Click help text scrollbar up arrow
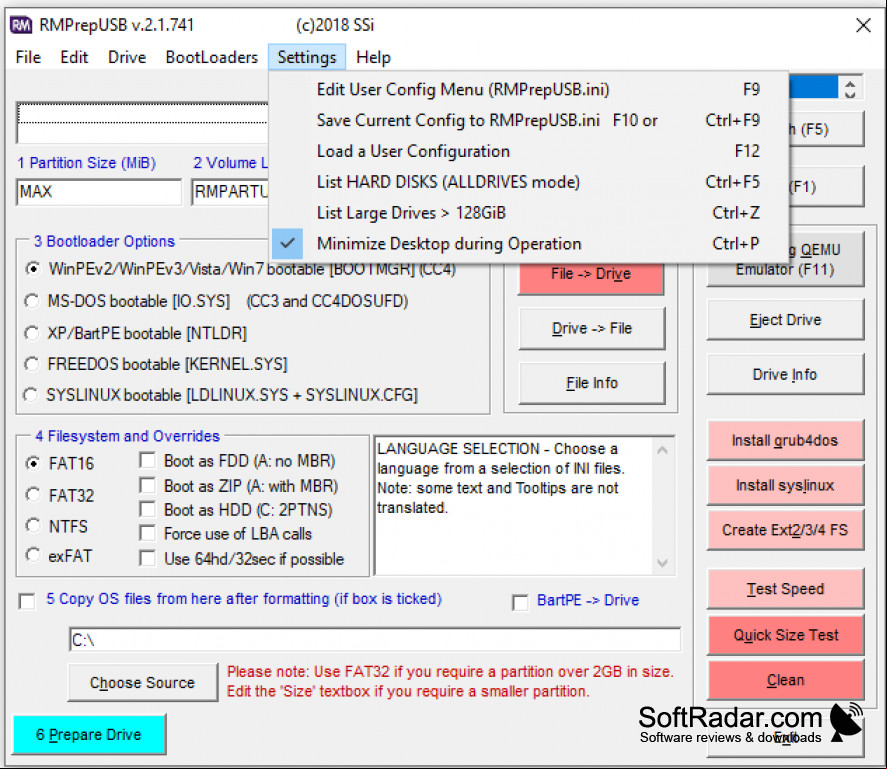Image resolution: width=887 pixels, height=769 pixels. (x=662, y=450)
